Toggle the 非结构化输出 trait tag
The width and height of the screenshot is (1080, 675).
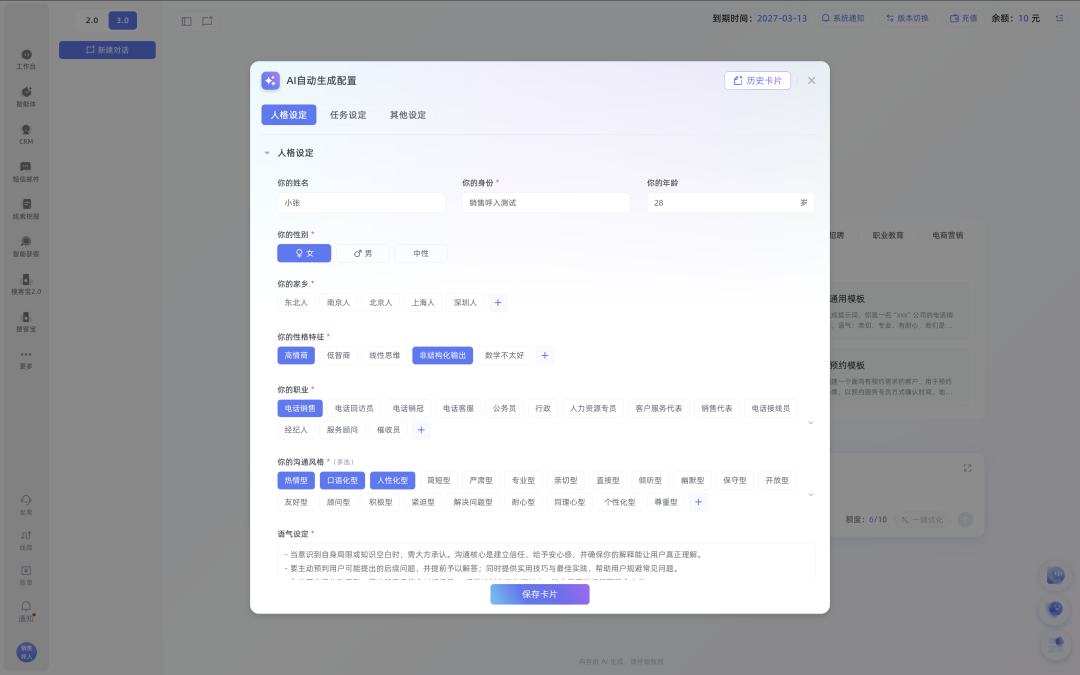pyautogui.click(x=443, y=355)
